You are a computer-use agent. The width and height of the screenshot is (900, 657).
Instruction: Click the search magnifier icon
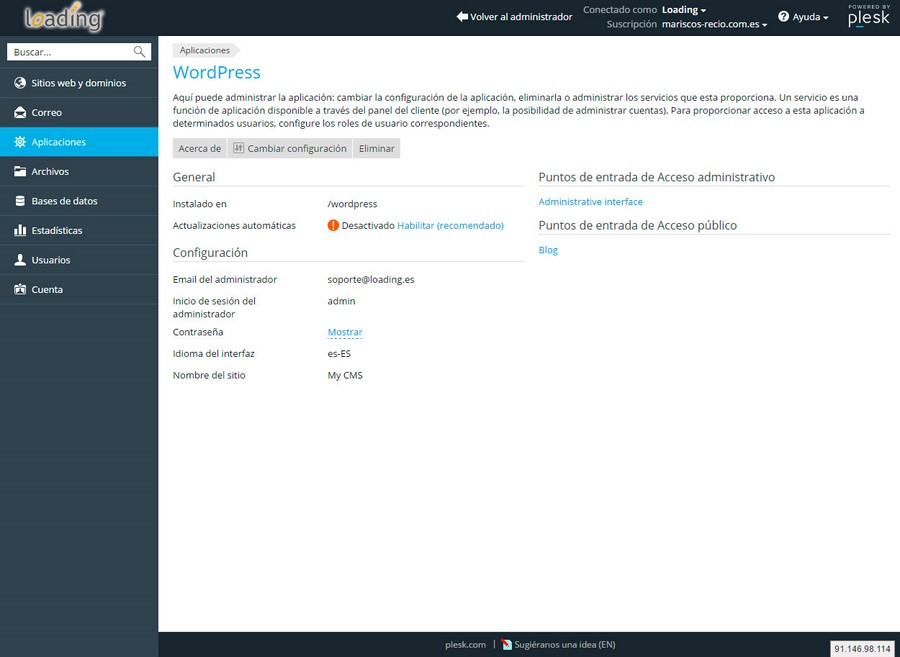tap(139, 52)
